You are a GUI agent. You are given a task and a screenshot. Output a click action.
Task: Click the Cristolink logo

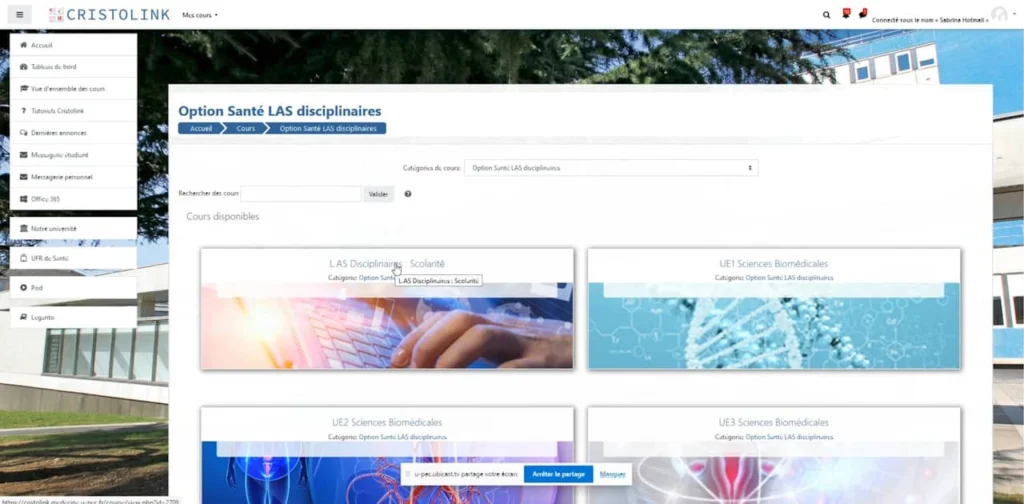tap(106, 15)
